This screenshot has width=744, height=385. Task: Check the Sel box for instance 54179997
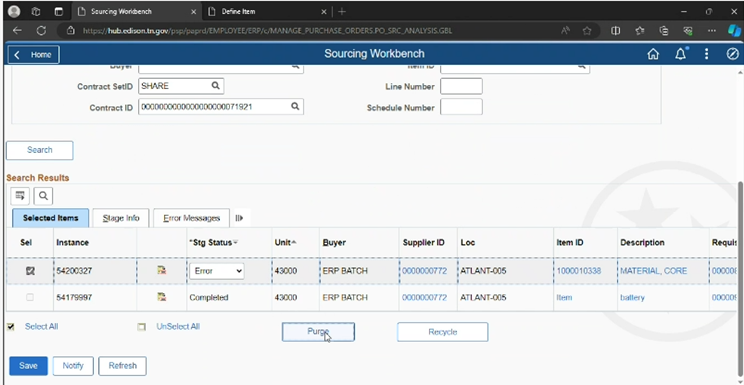(30, 297)
